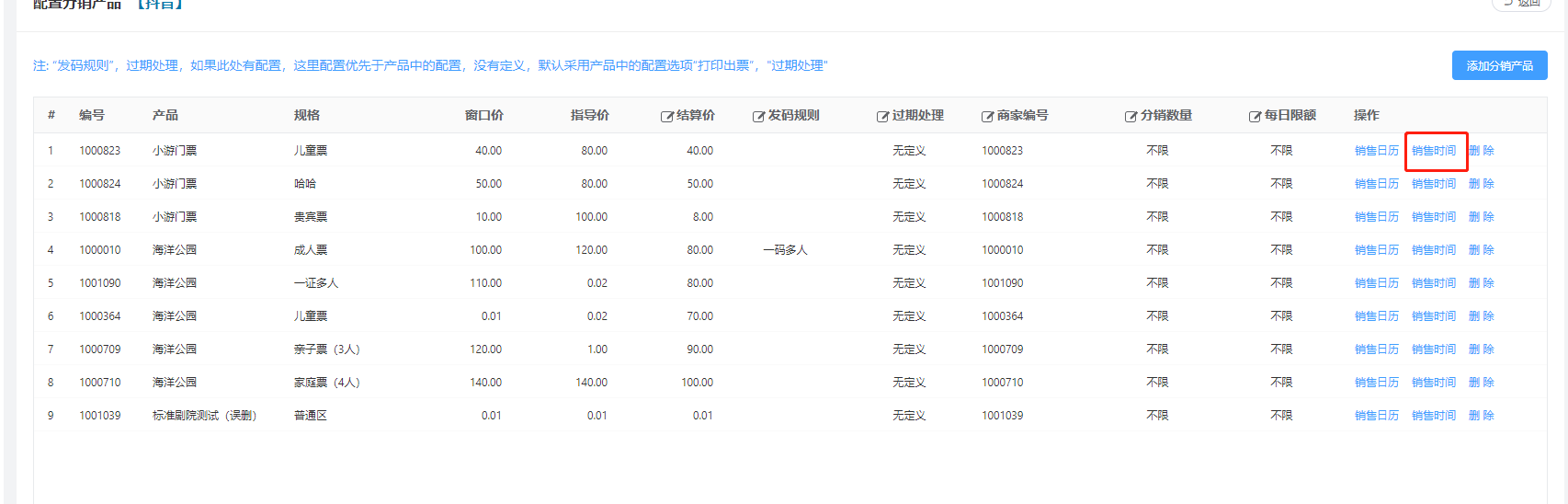This screenshot has height=504, width=1568.
Task: Open 销售日历 for product 1000364
Action: [1376, 316]
